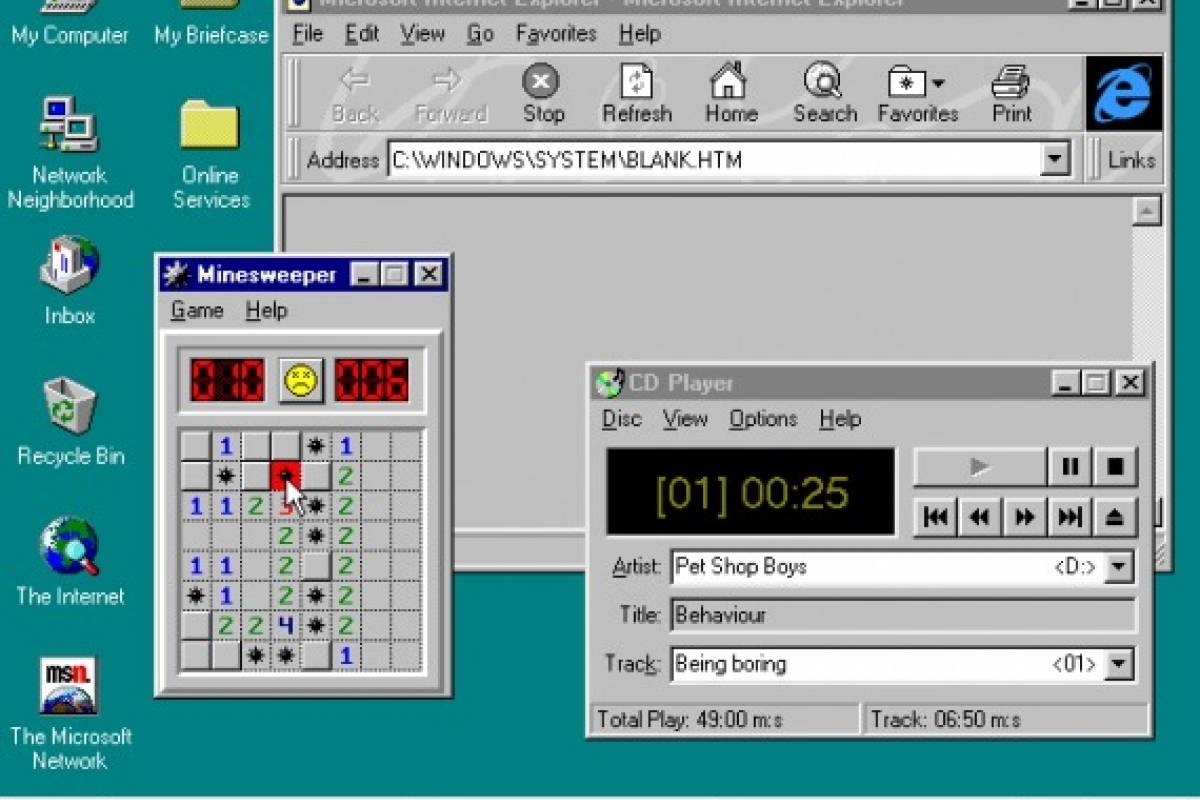The height and width of the screenshot is (800, 1200).
Task: Pause playback in CD Player
Action: click(x=1069, y=467)
